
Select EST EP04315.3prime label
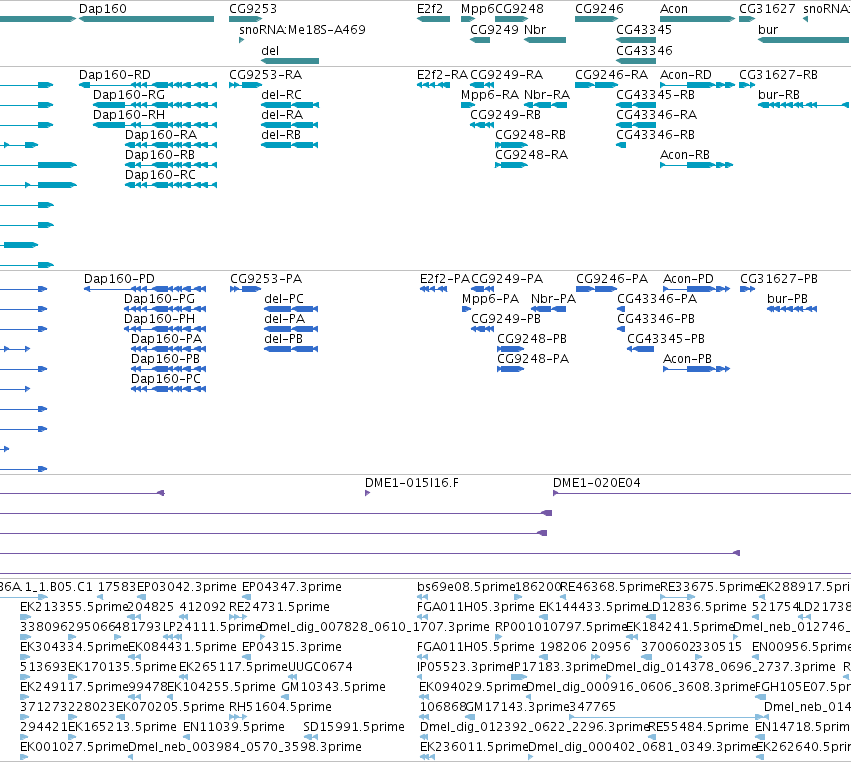coord(291,646)
